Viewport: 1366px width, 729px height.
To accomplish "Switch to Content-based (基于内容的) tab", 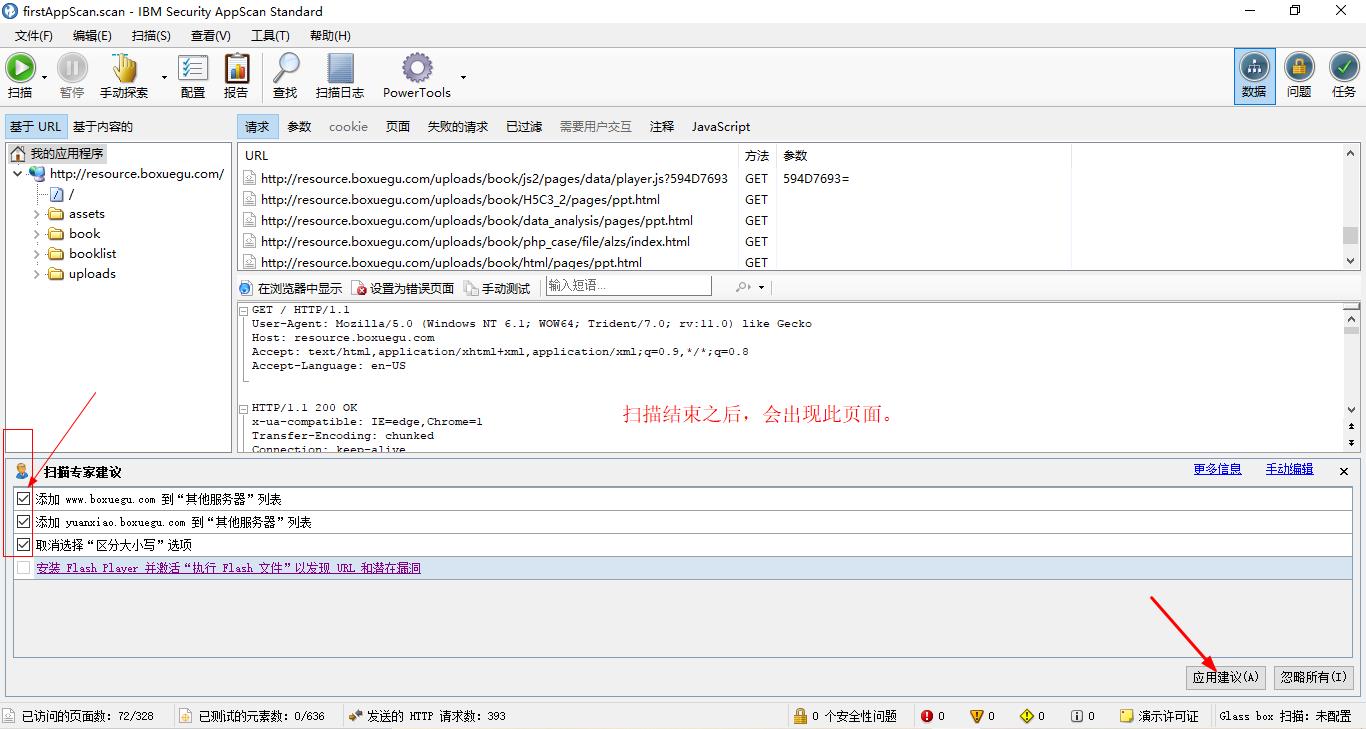I will pyautogui.click(x=102, y=127).
